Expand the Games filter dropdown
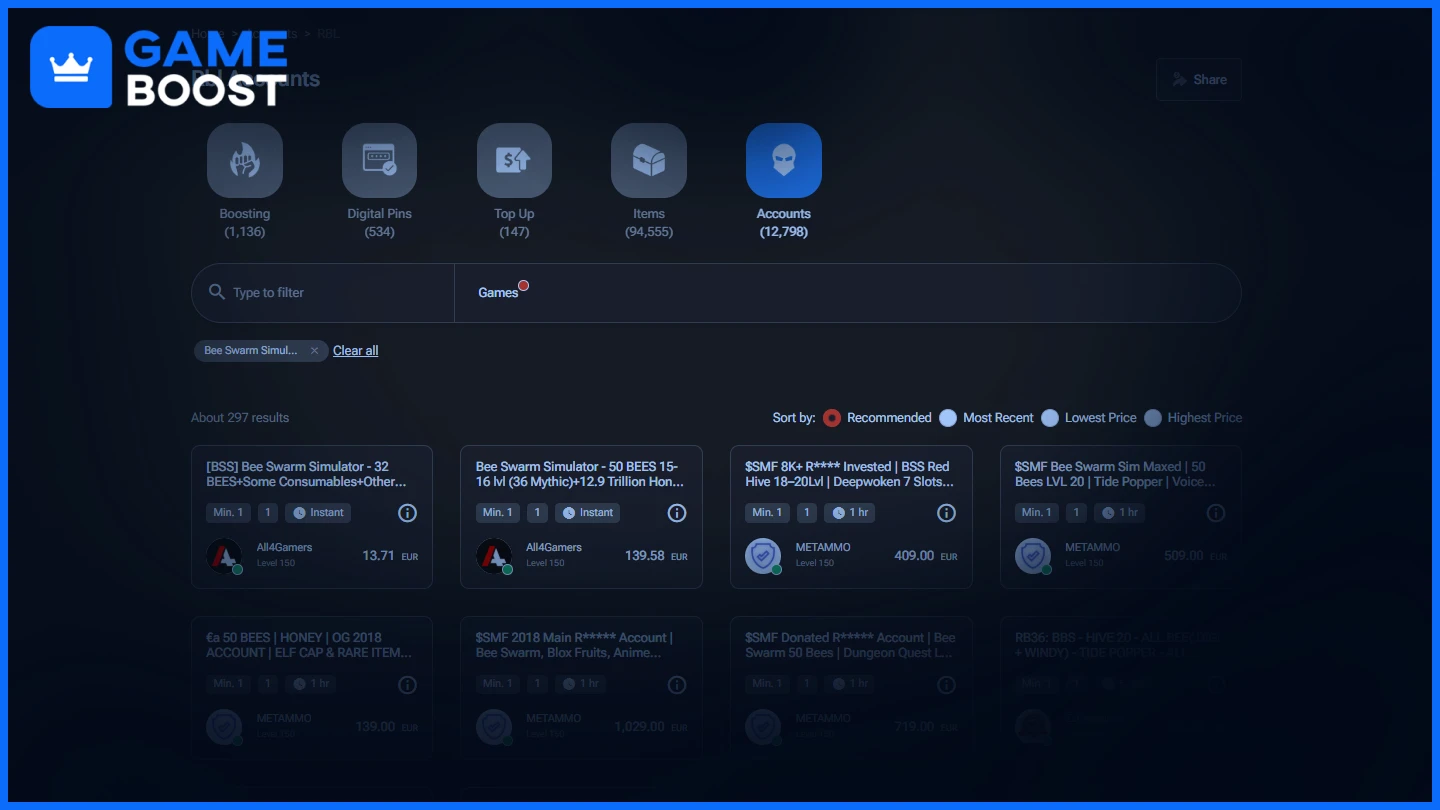 498,293
